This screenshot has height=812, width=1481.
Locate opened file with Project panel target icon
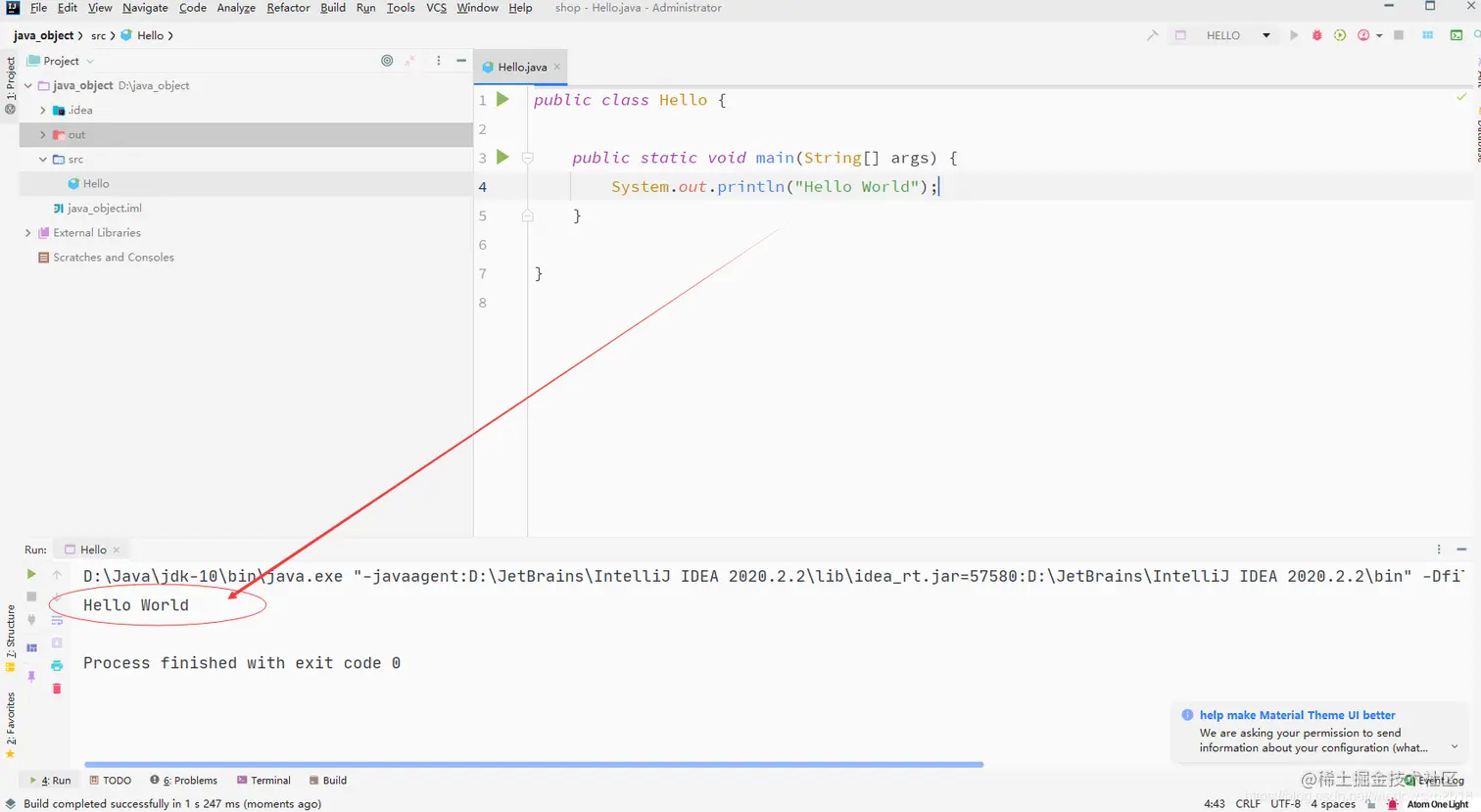pyautogui.click(x=387, y=61)
